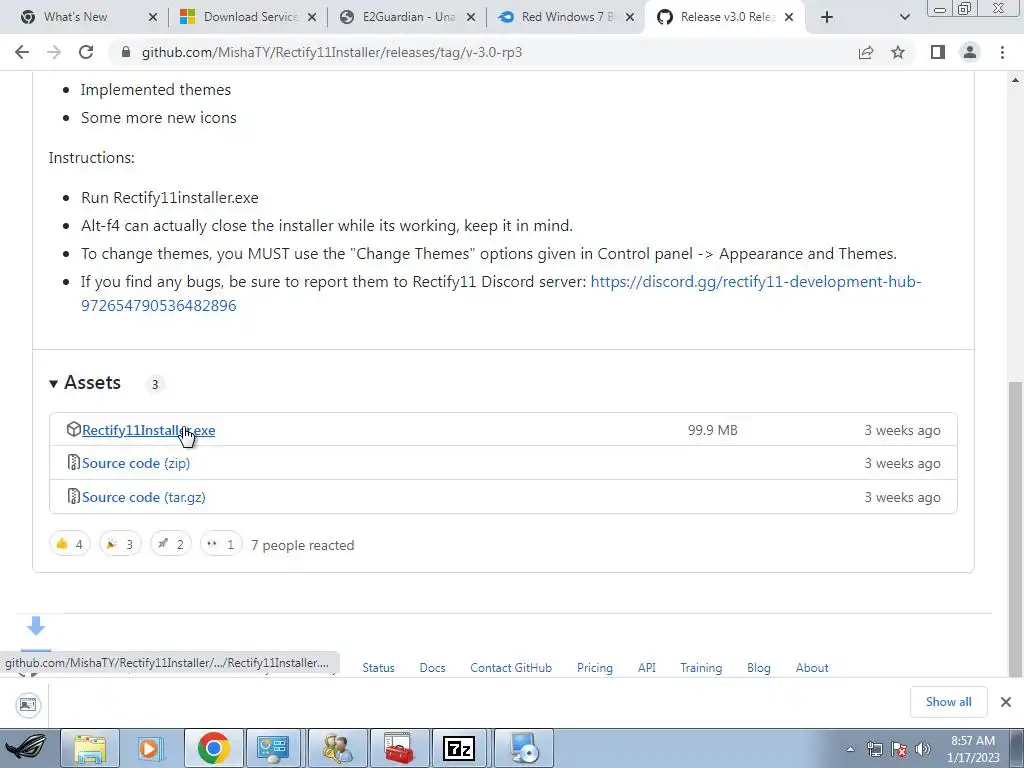Click the rocket reaction button

click(x=170, y=544)
